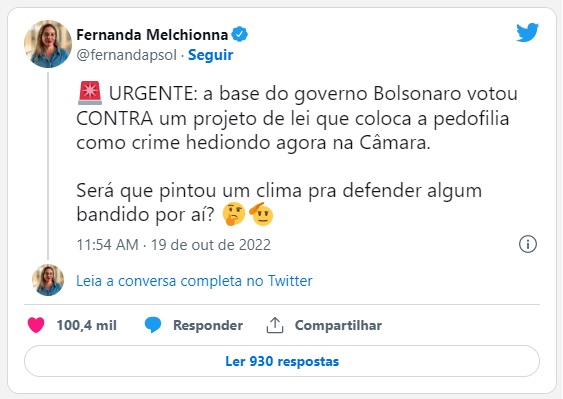
Task: Open Fernanda Melchionna's large profile photo
Action: pos(48,44)
